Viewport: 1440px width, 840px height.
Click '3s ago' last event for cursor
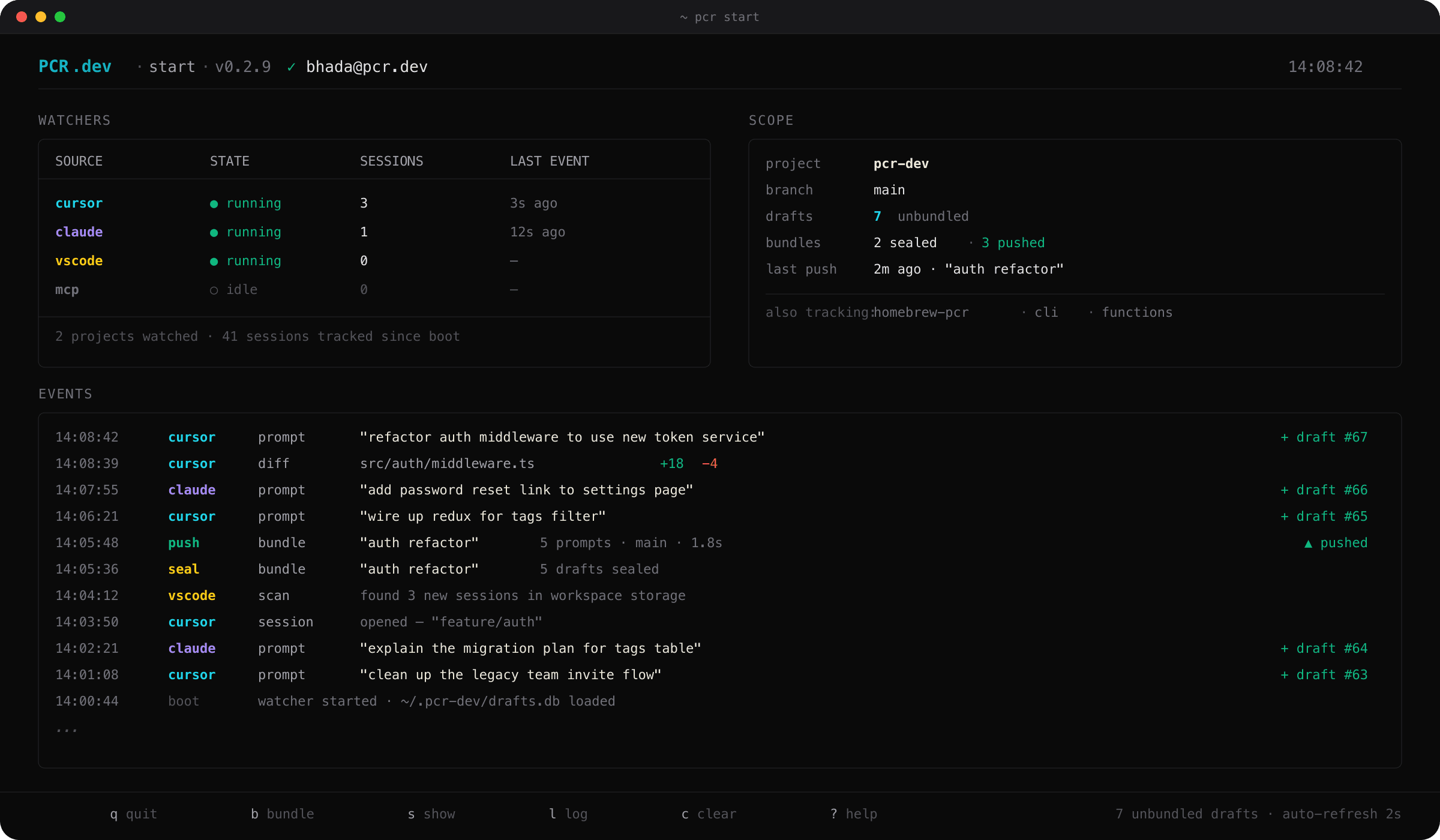click(x=534, y=203)
